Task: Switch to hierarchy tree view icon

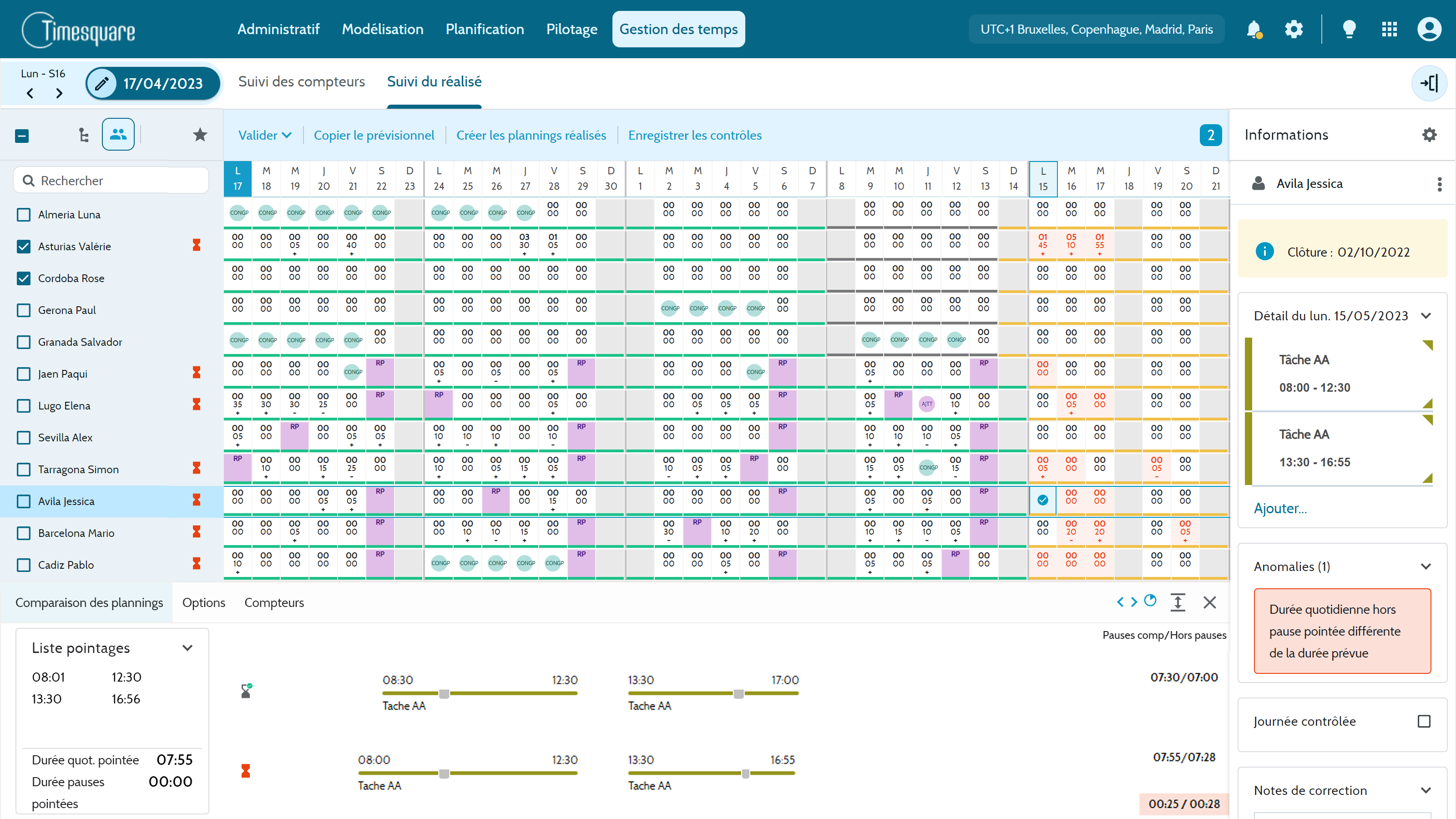Action: coord(84,135)
